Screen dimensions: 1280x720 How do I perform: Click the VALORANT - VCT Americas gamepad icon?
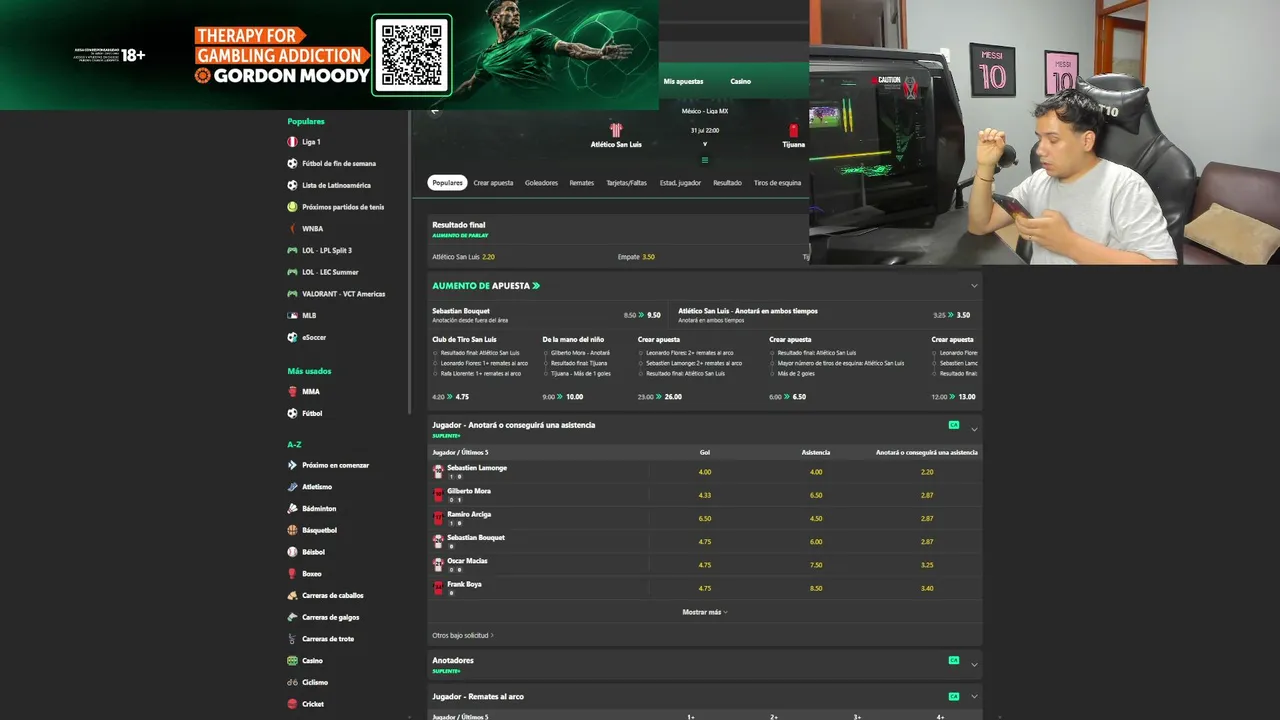point(292,294)
